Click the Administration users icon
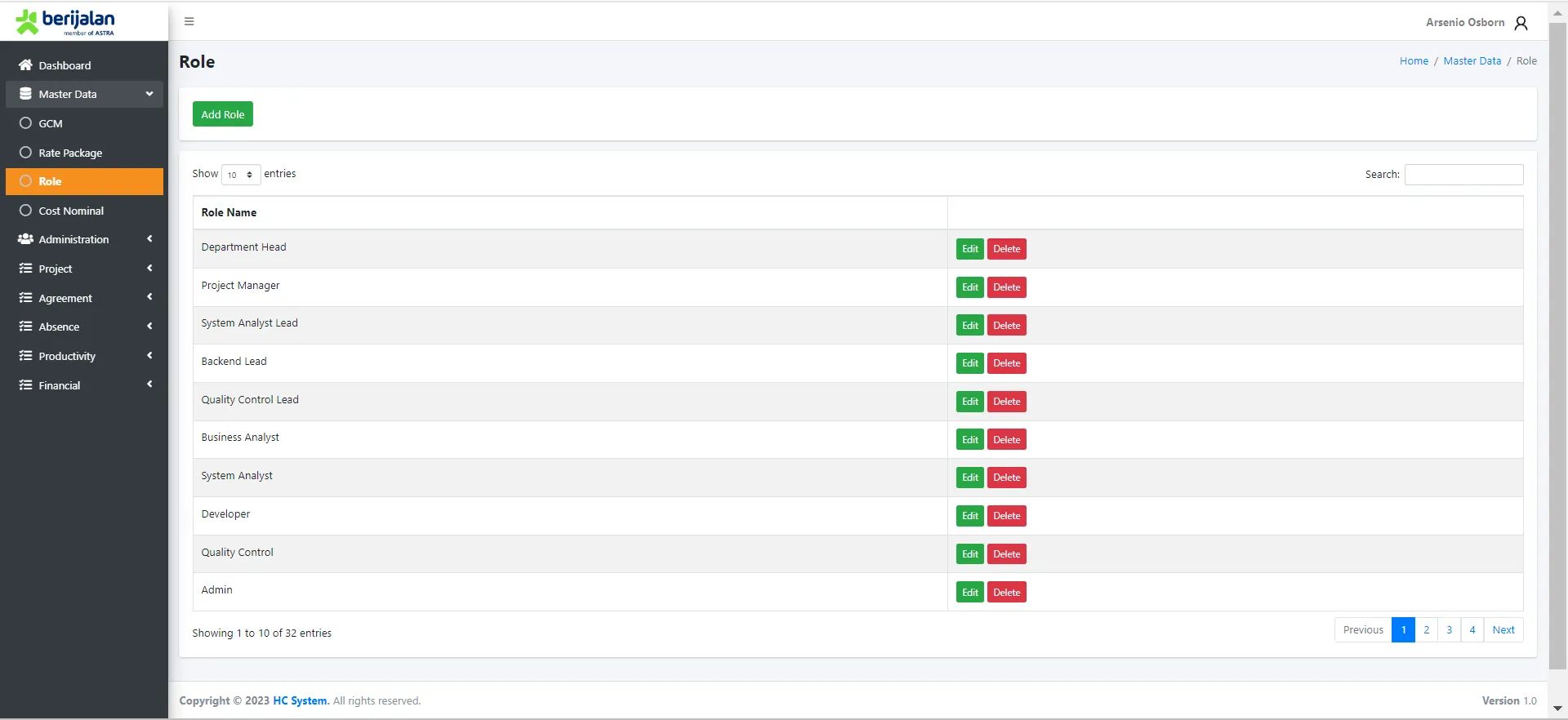1568x720 pixels. click(25, 239)
